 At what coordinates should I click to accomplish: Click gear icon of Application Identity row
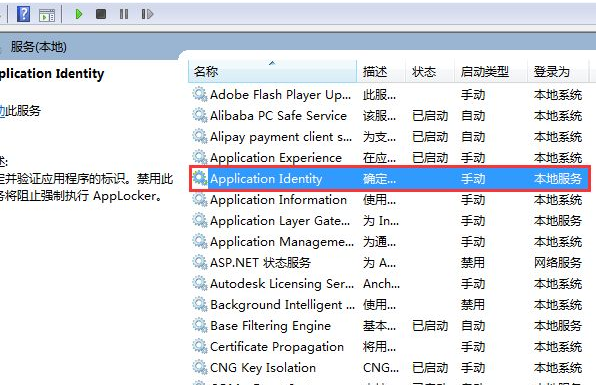click(200, 178)
